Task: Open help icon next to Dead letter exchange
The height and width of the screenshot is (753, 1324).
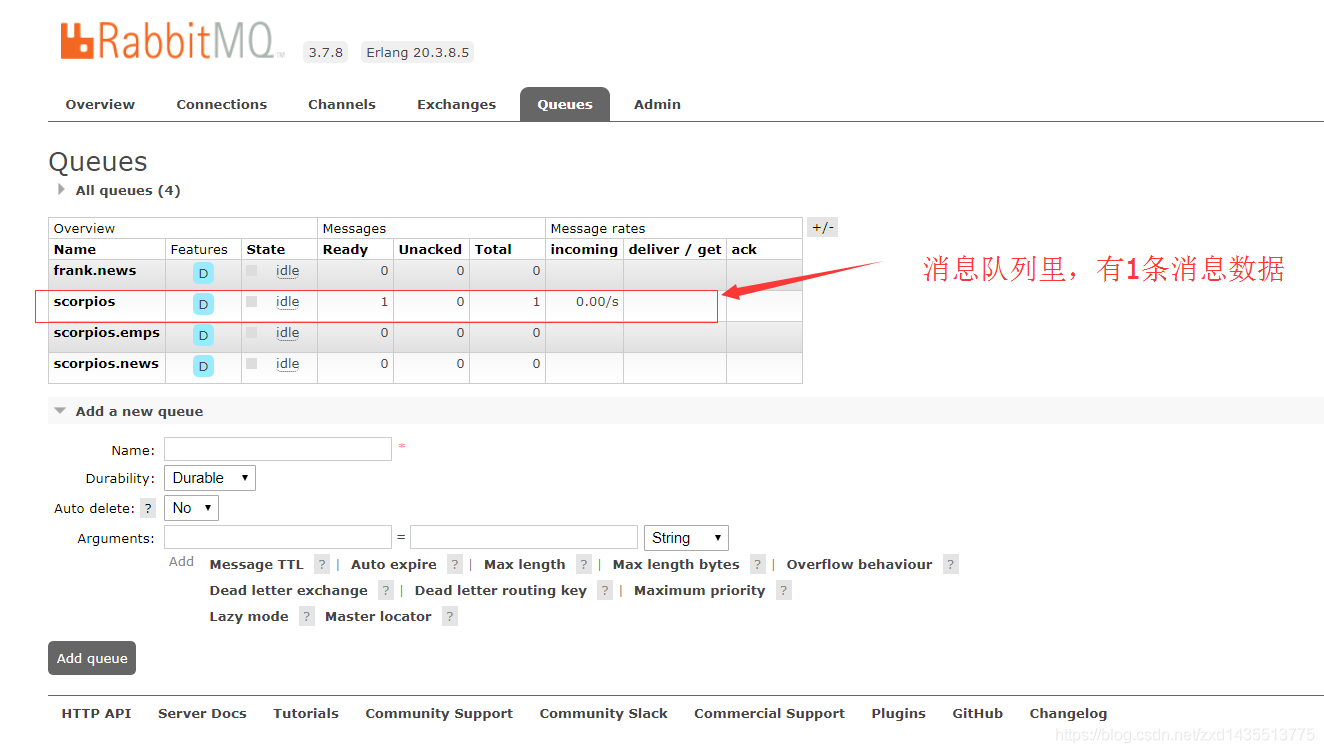Action: [x=386, y=590]
